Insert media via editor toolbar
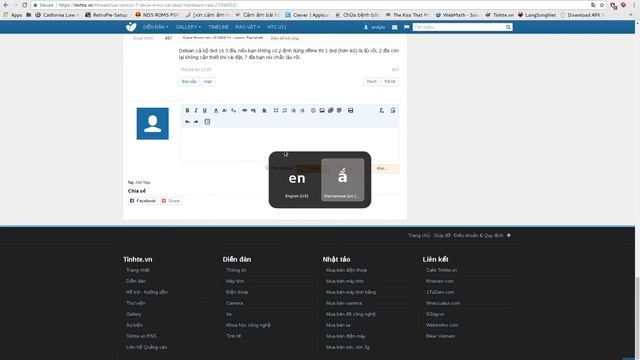 point(331,110)
